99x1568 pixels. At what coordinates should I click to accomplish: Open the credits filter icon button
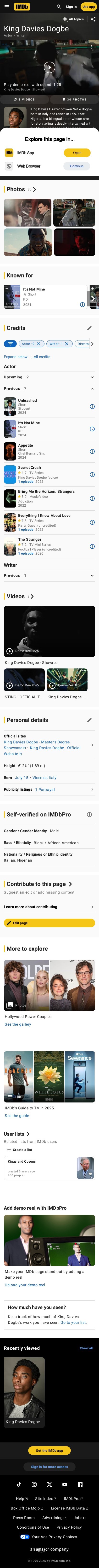coord(10,343)
